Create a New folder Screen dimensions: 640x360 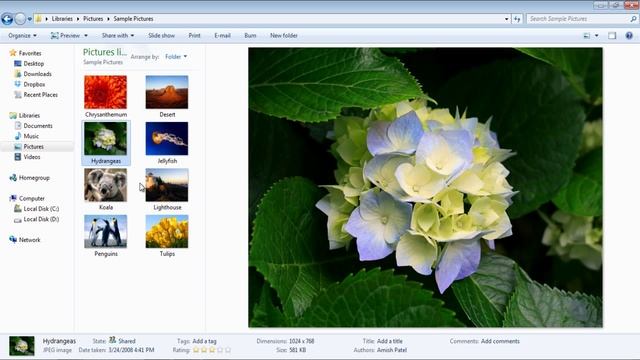click(284, 36)
